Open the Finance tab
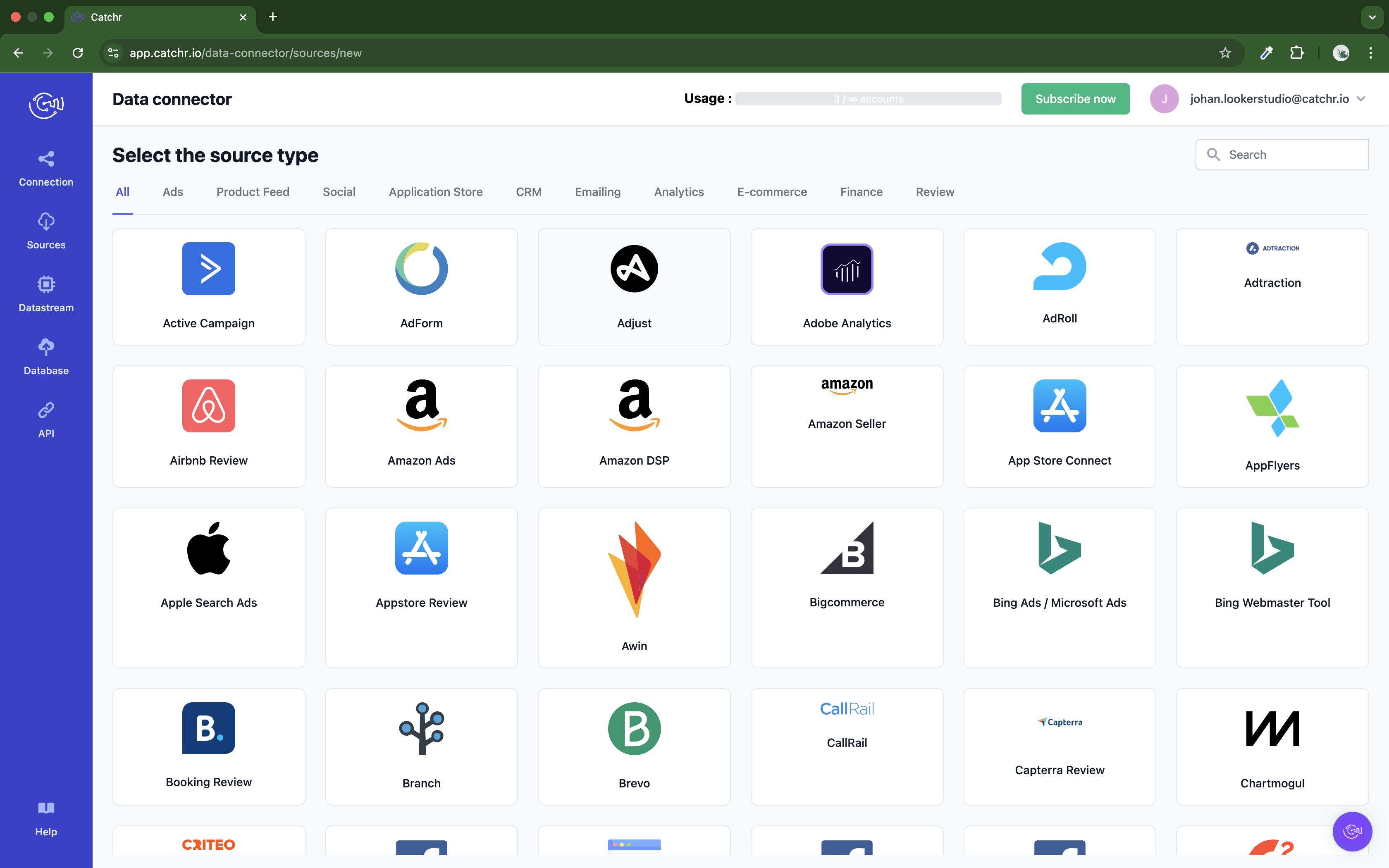The image size is (1389, 868). coord(861,192)
